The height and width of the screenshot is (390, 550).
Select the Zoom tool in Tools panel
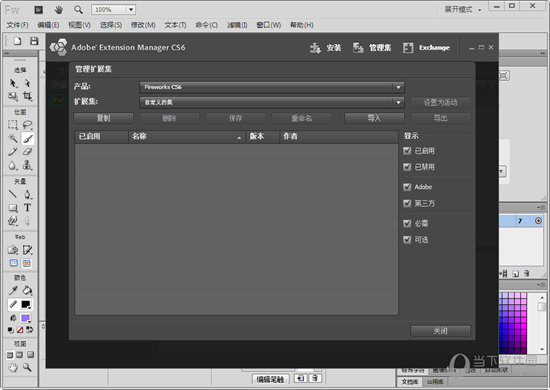[x=27, y=368]
